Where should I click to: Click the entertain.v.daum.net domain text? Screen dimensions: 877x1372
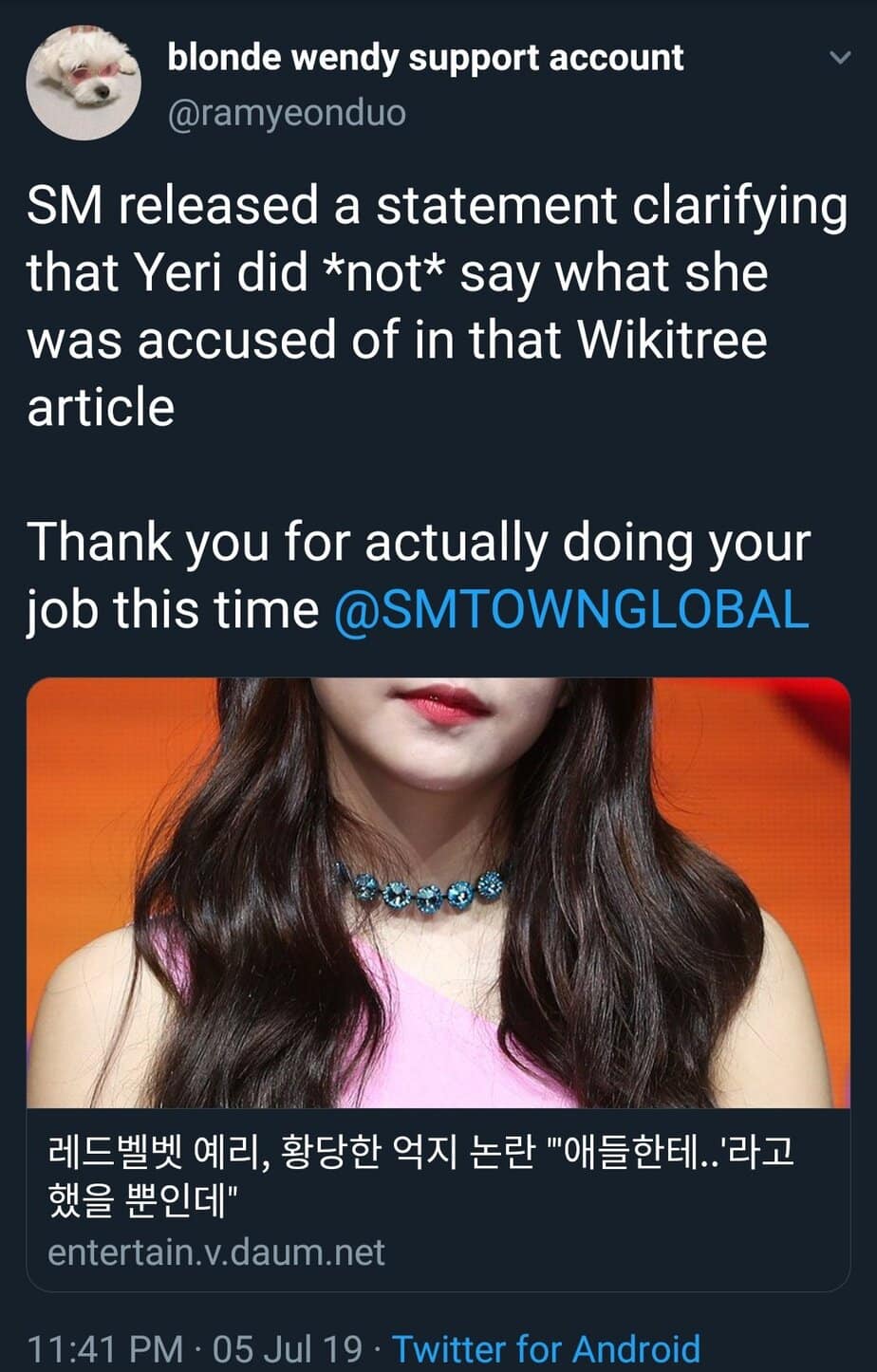[x=216, y=1251]
